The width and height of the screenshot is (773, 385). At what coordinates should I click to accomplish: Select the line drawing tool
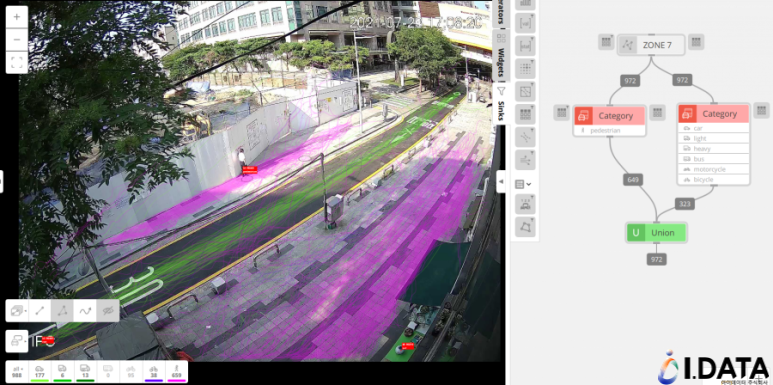(39, 311)
